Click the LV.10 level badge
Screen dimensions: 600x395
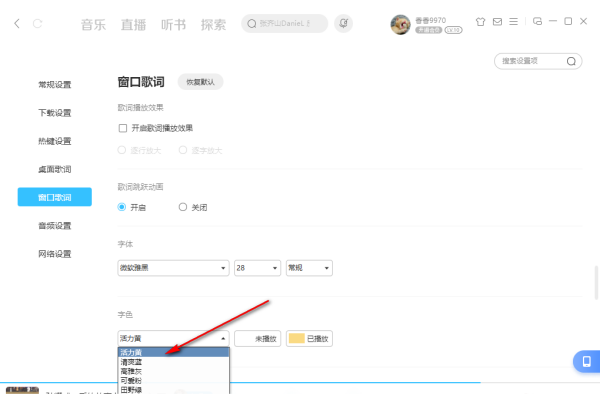point(453,30)
